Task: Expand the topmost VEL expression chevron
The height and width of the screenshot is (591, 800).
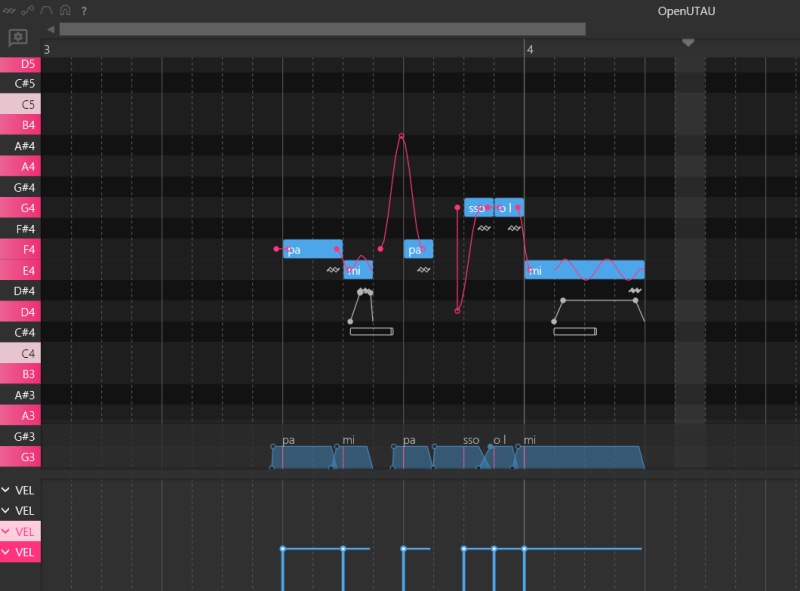Action: [6, 490]
